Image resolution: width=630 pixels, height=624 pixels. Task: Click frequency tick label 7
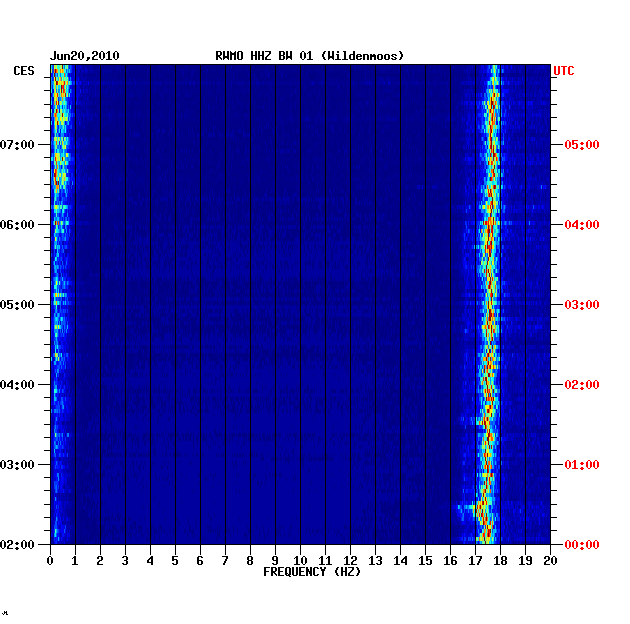coord(225,561)
